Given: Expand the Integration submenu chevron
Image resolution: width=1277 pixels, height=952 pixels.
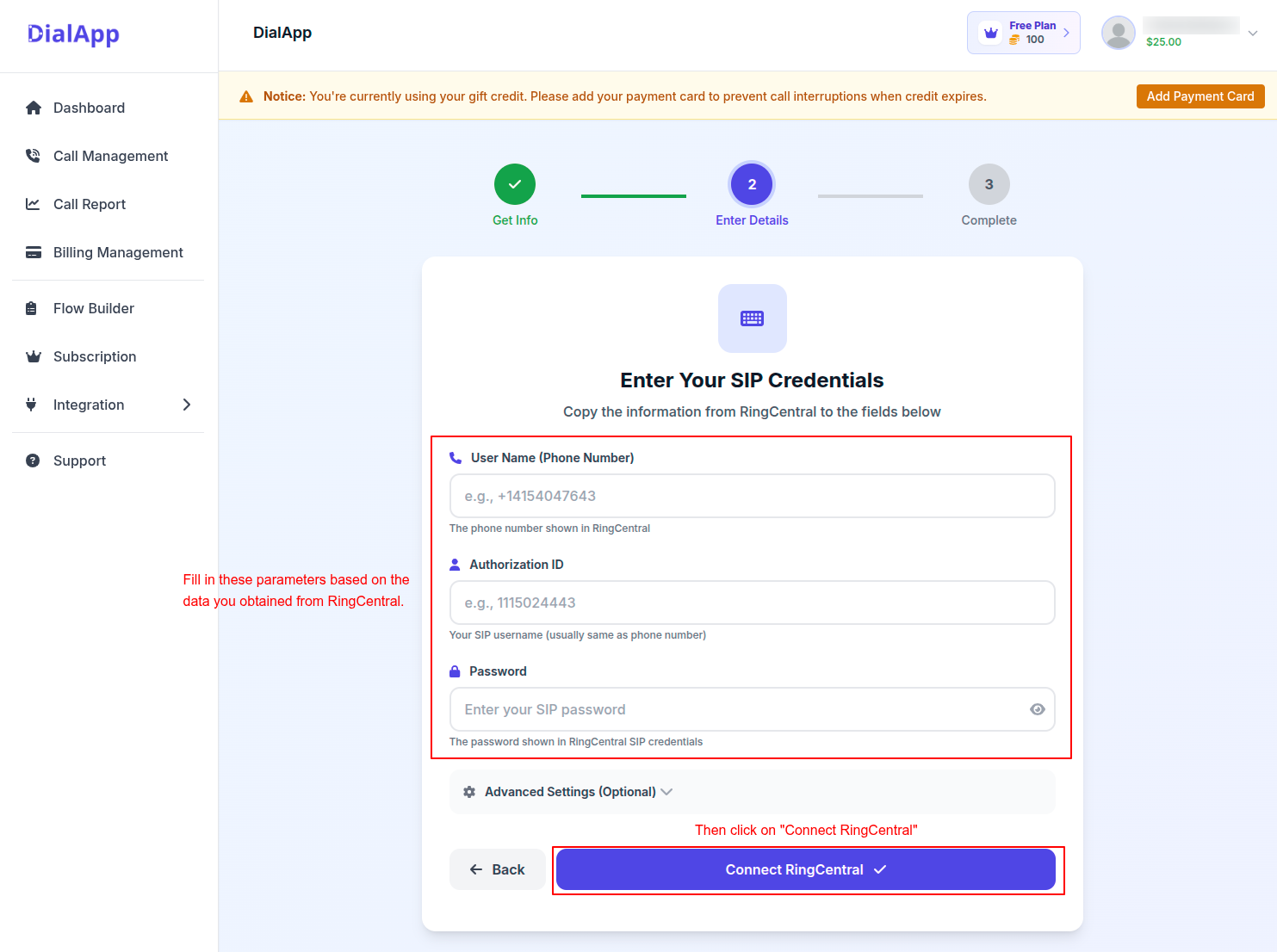Looking at the screenshot, I should tap(187, 405).
